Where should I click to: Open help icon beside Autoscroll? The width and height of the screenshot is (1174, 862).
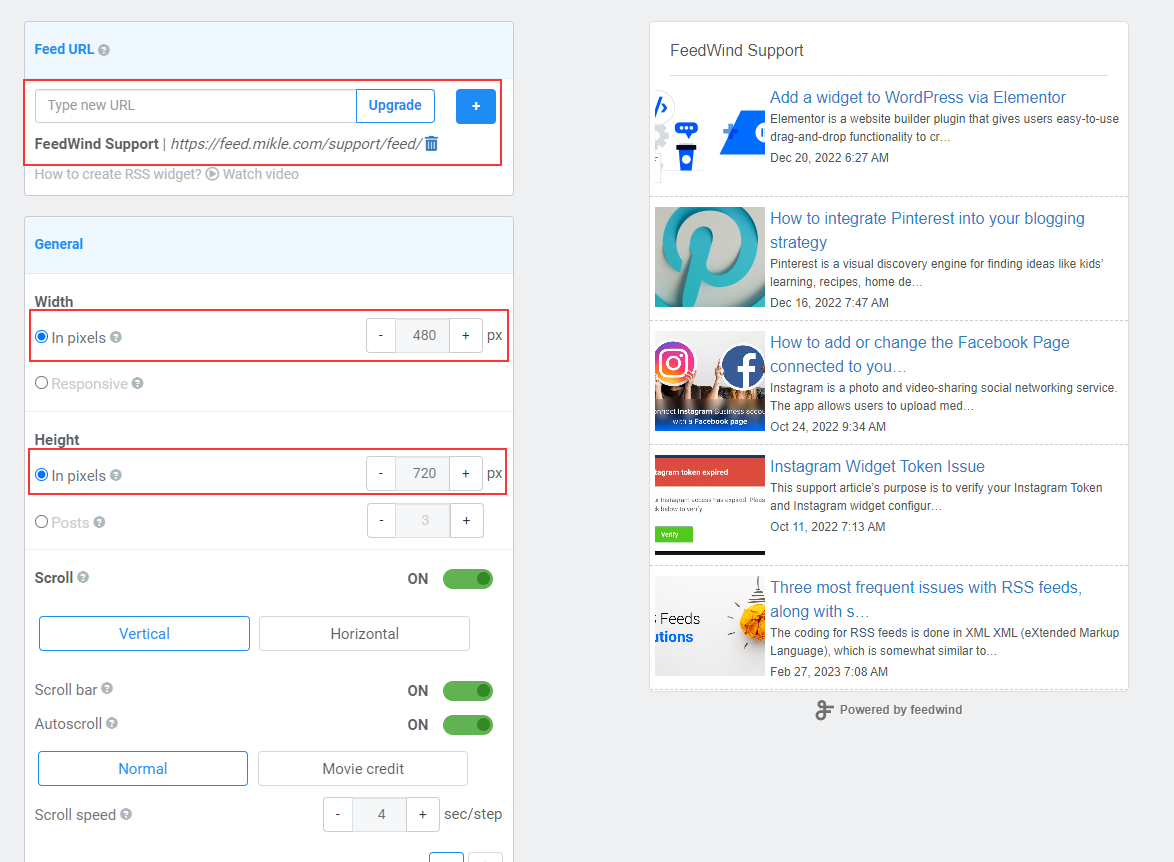click(112, 723)
